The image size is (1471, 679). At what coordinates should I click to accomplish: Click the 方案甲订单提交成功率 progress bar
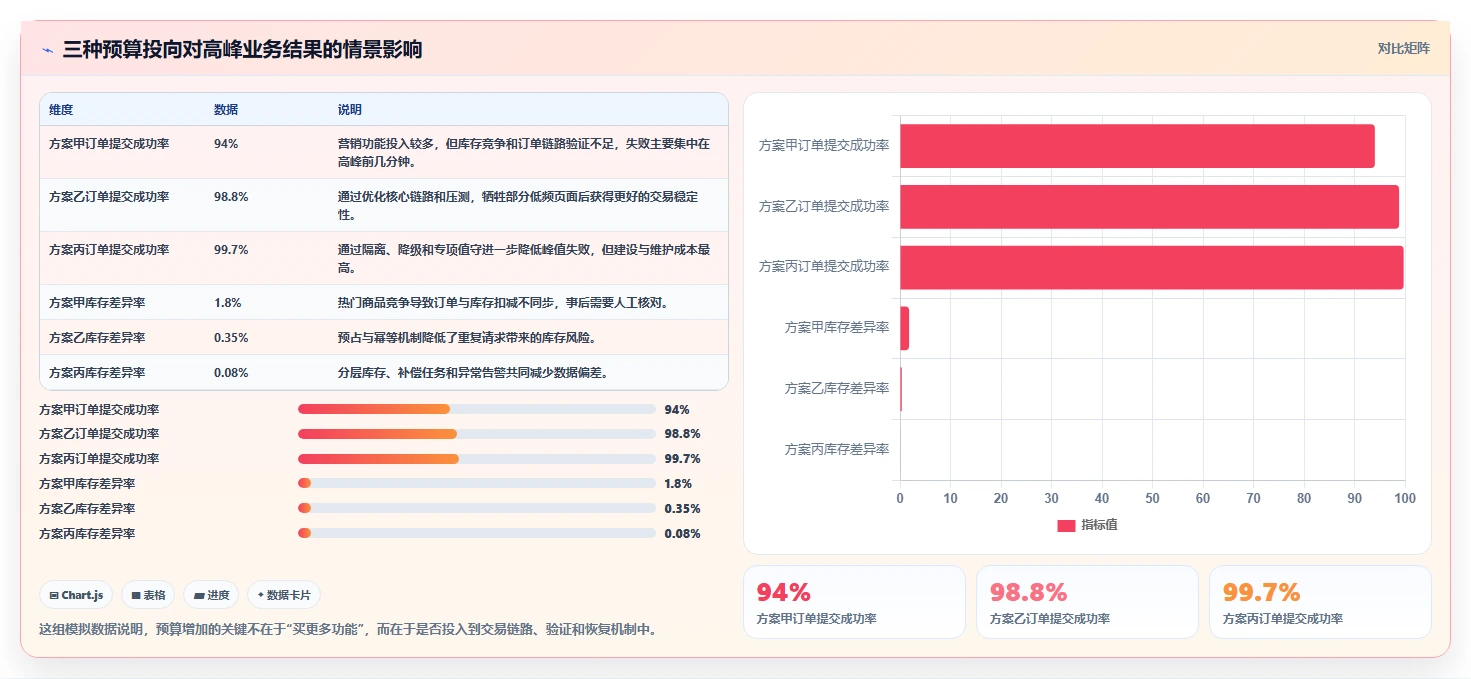(477, 409)
